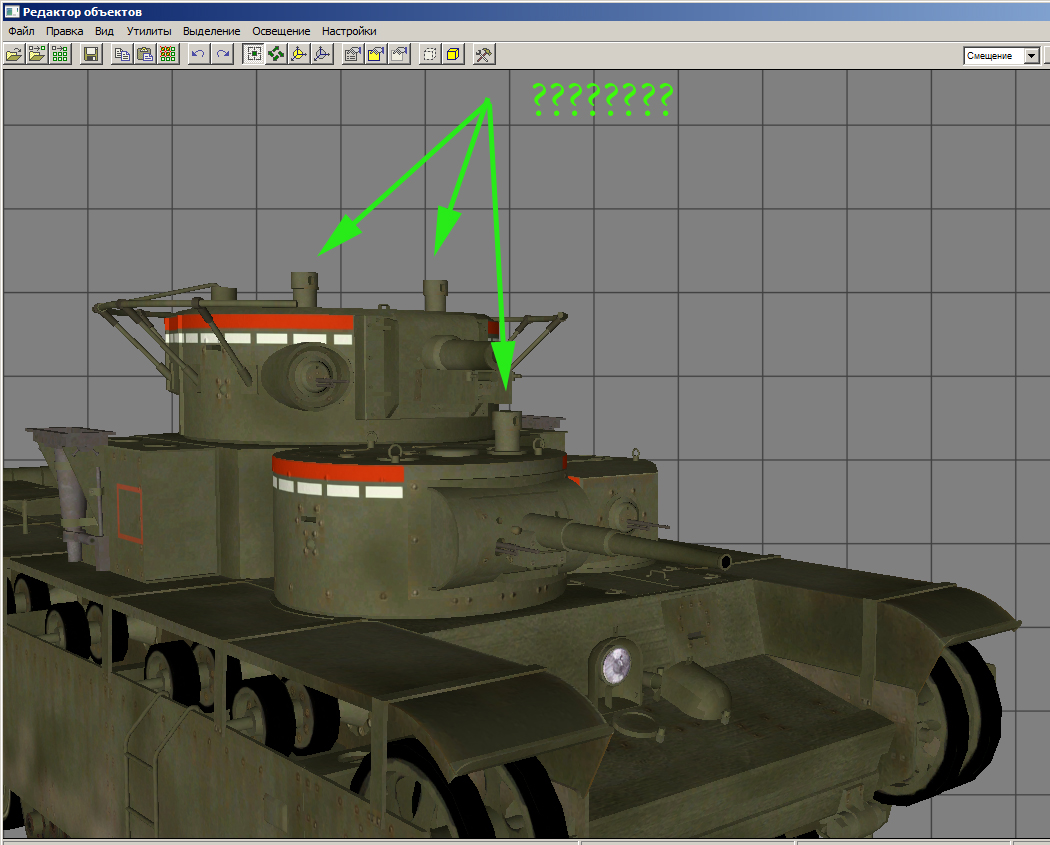Select the blue axes pivot tool

pos(322,54)
